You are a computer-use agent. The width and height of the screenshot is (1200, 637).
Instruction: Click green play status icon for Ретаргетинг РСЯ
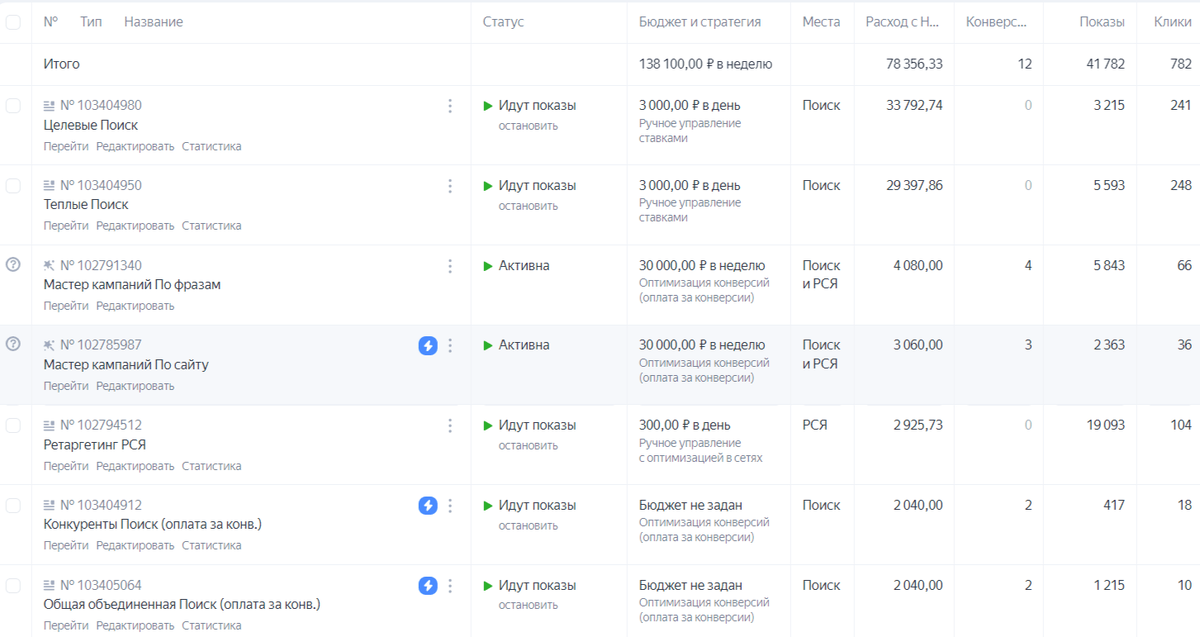click(x=488, y=425)
